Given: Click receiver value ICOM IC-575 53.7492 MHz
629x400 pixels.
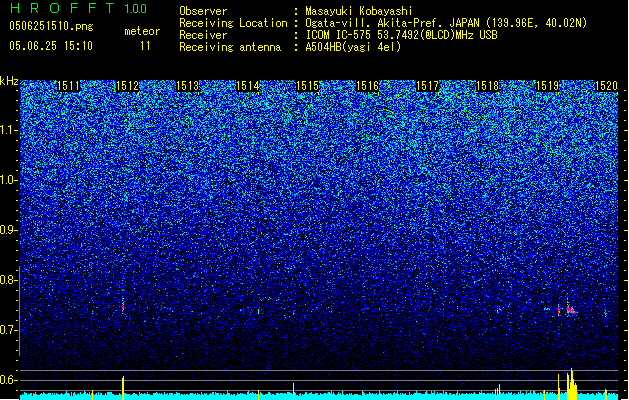Looking at the screenshot, I should tap(402, 35).
